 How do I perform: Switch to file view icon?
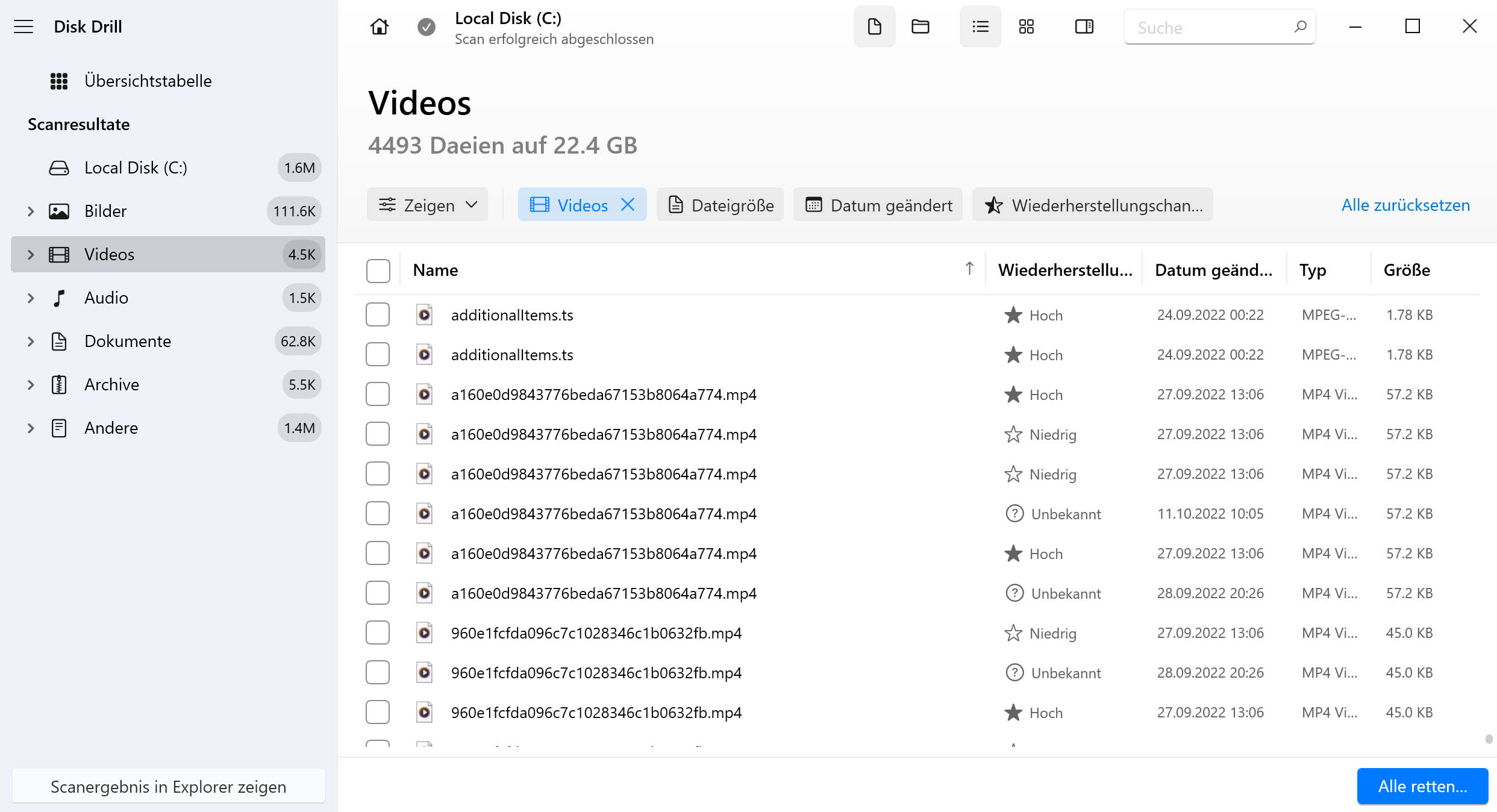[x=874, y=27]
